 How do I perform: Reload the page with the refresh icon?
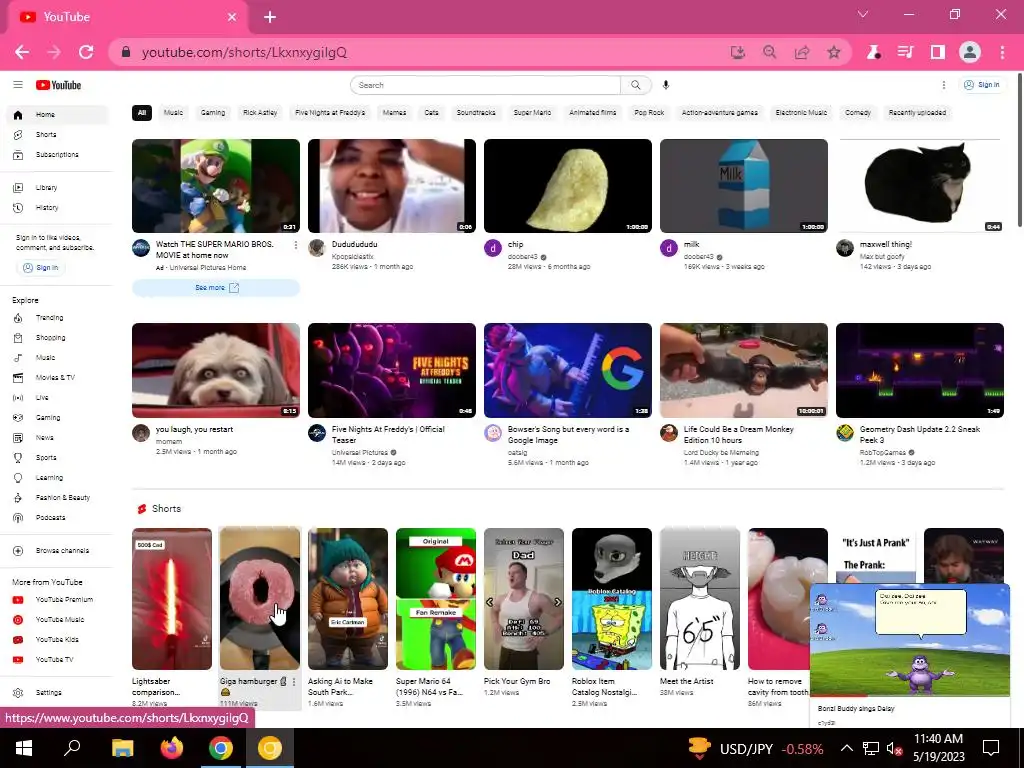[86, 52]
